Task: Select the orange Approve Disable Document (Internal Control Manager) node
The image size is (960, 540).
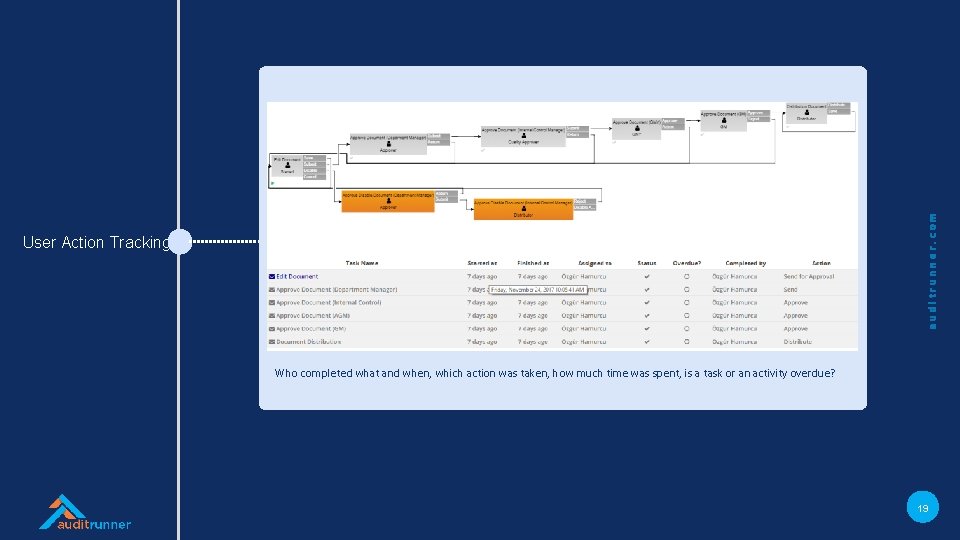Action: (x=523, y=209)
